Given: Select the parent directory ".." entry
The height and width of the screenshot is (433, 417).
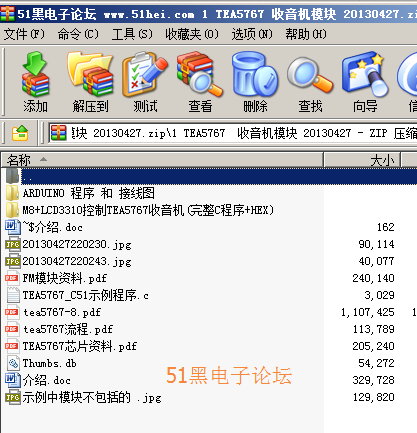Looking at the screenshot, I should pyautogui.click(x=209, y=176).
